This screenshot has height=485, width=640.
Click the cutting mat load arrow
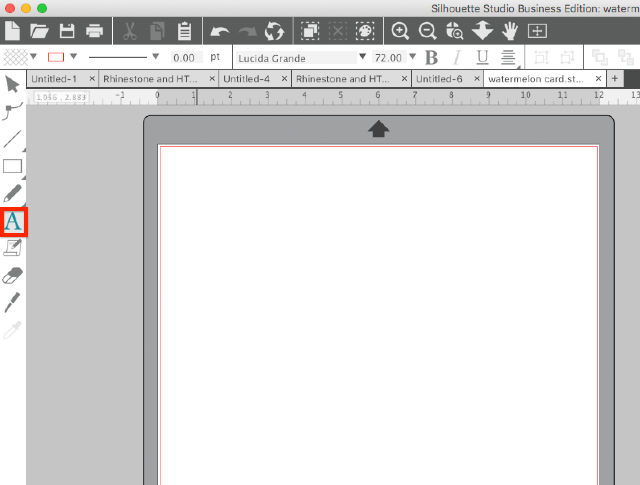coord(378,129)
